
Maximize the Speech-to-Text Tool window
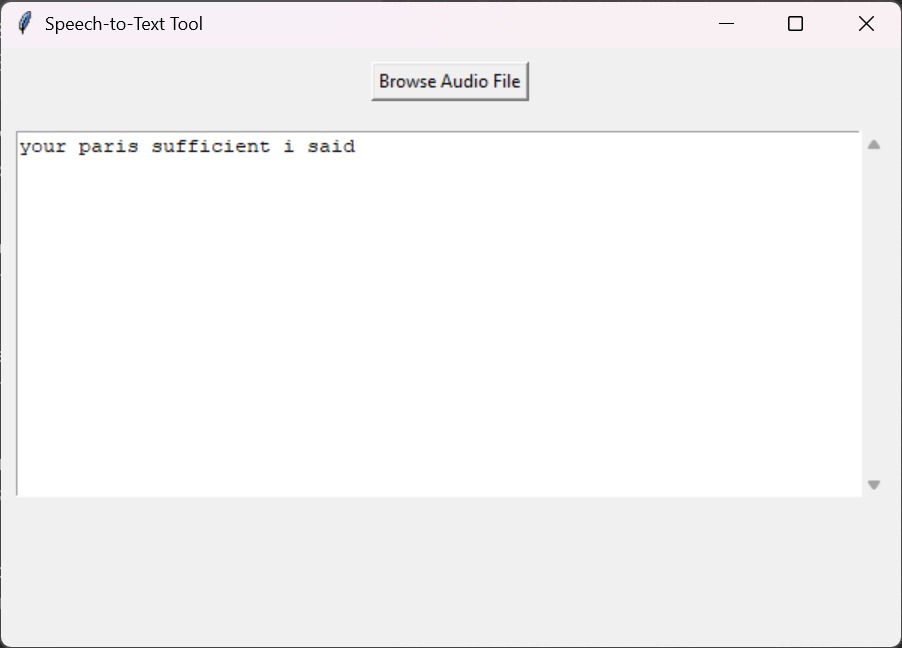796,24
